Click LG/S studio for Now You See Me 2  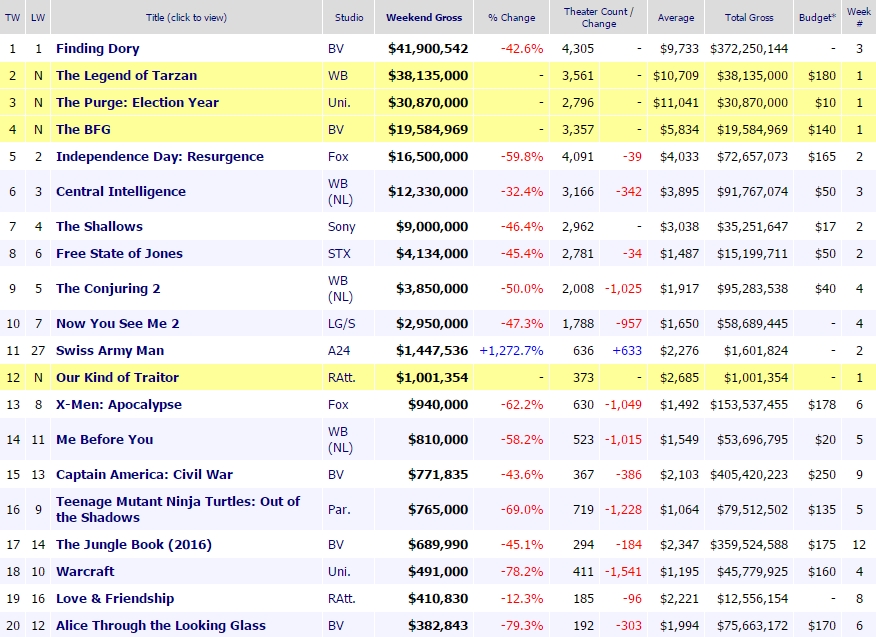click(341, 324)
